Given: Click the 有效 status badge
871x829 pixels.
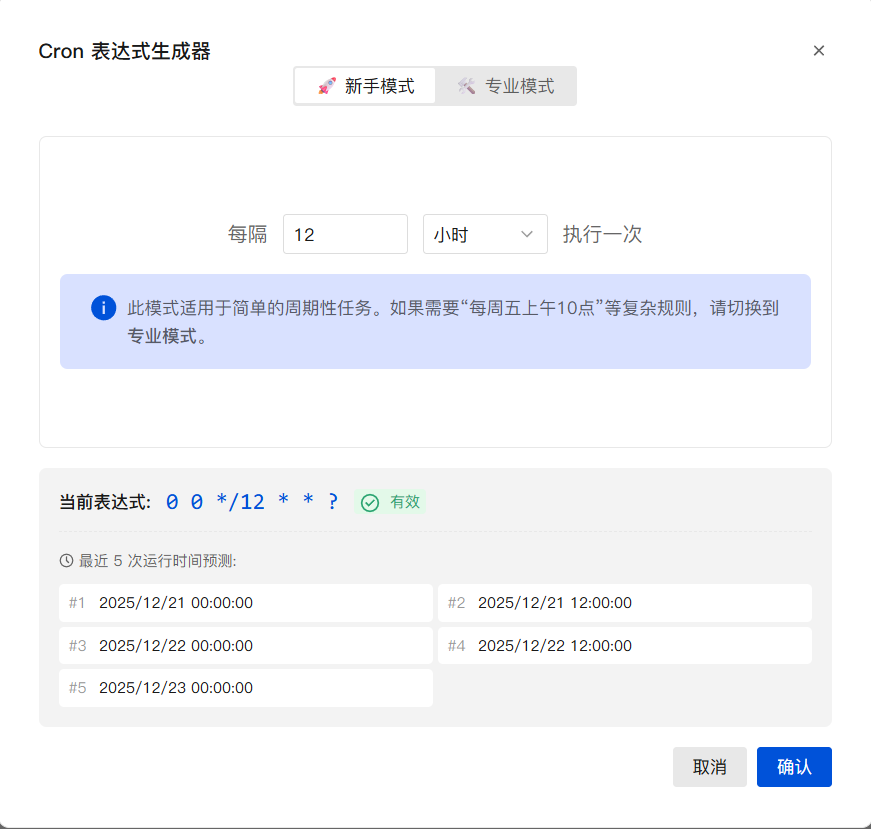Looking at the screenshot, I should 392,503.
